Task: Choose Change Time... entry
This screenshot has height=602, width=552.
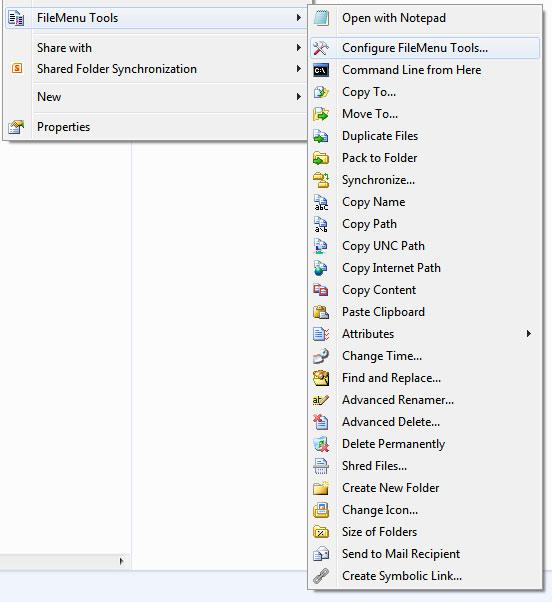Action: pyautogui.click(x=425, y=356)
